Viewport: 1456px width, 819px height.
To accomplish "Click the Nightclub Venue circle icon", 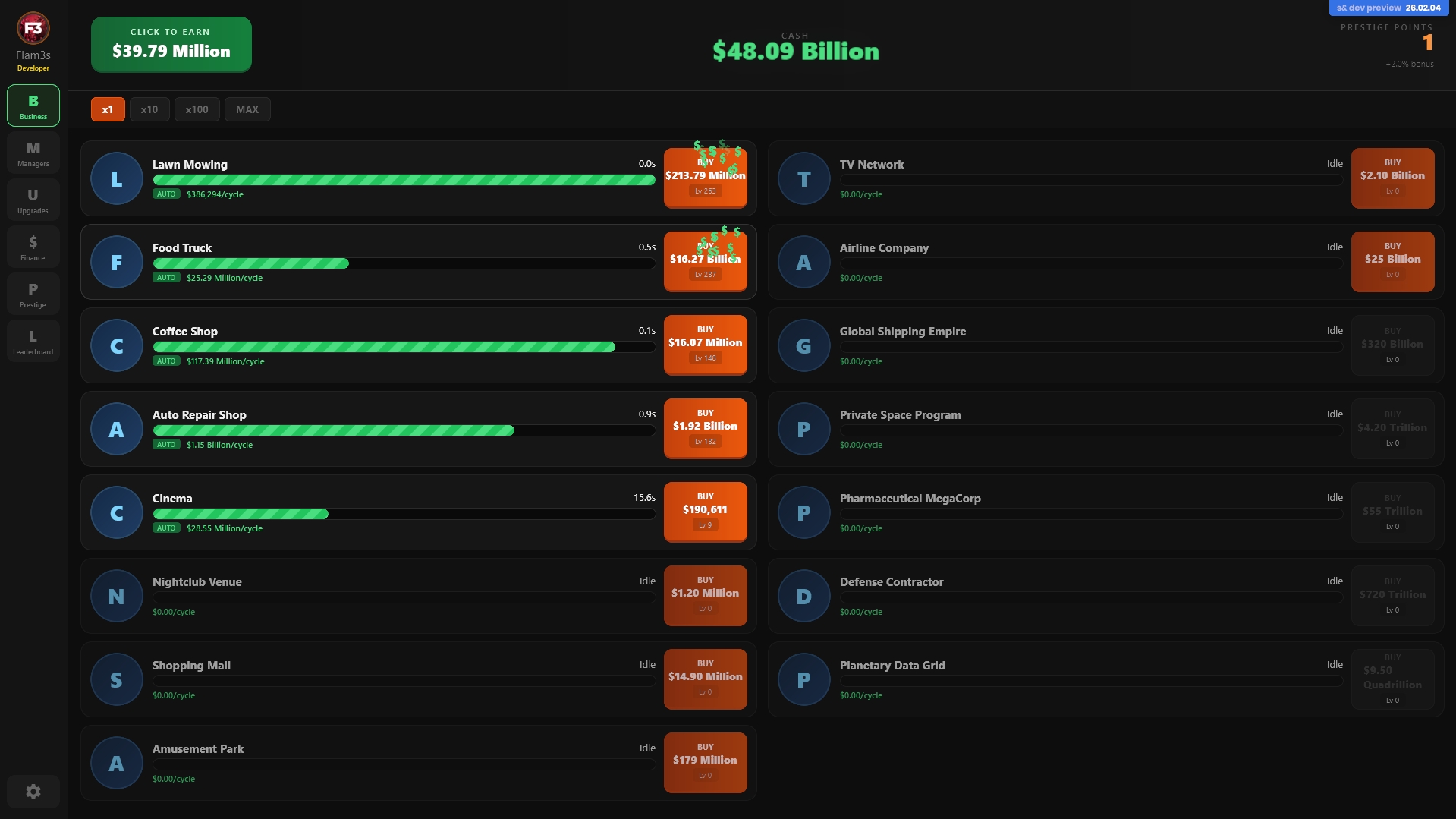I will point(116,597).
